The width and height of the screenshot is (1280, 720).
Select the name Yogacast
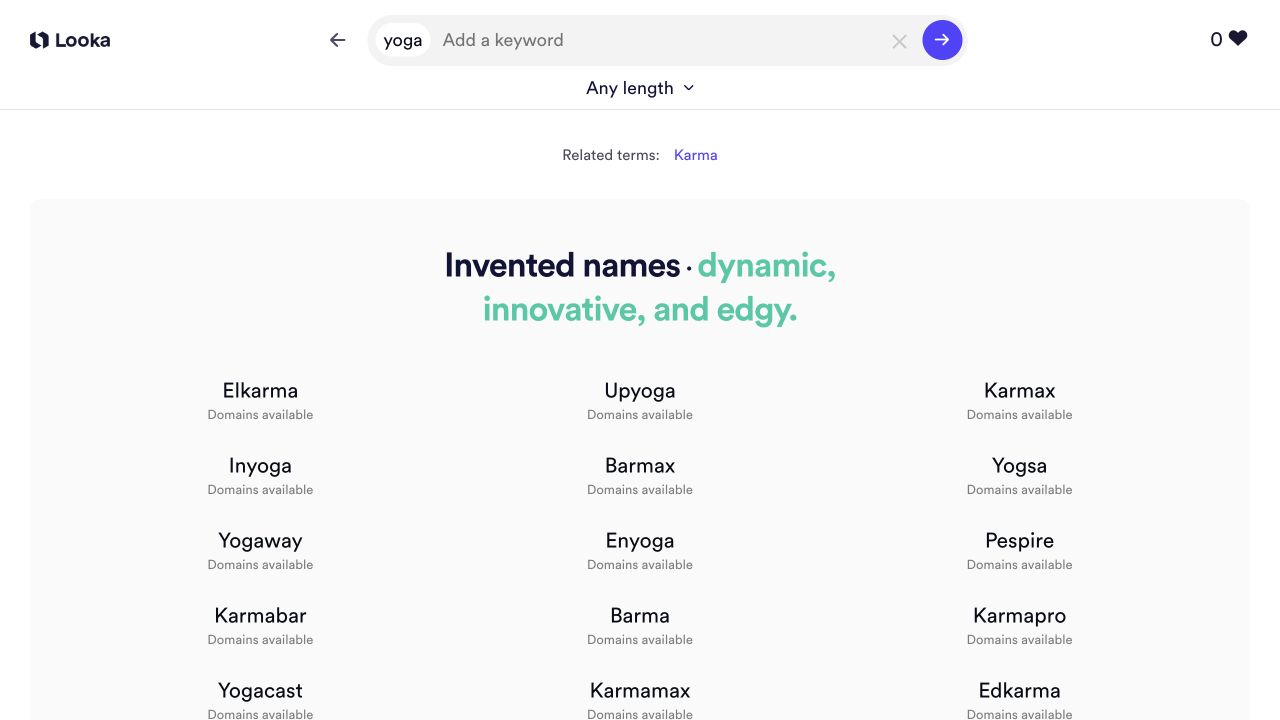[260, 691]
